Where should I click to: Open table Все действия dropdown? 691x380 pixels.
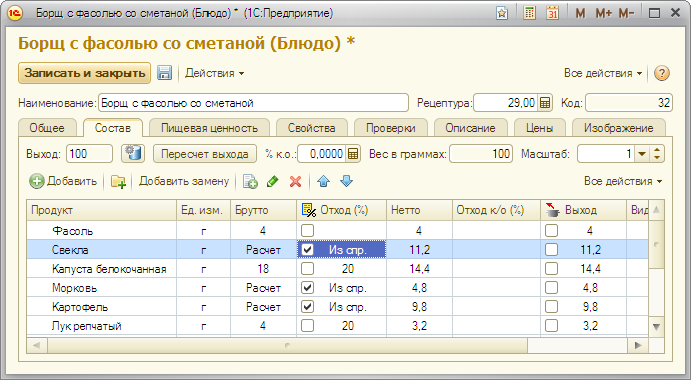(x=623, y=181)
